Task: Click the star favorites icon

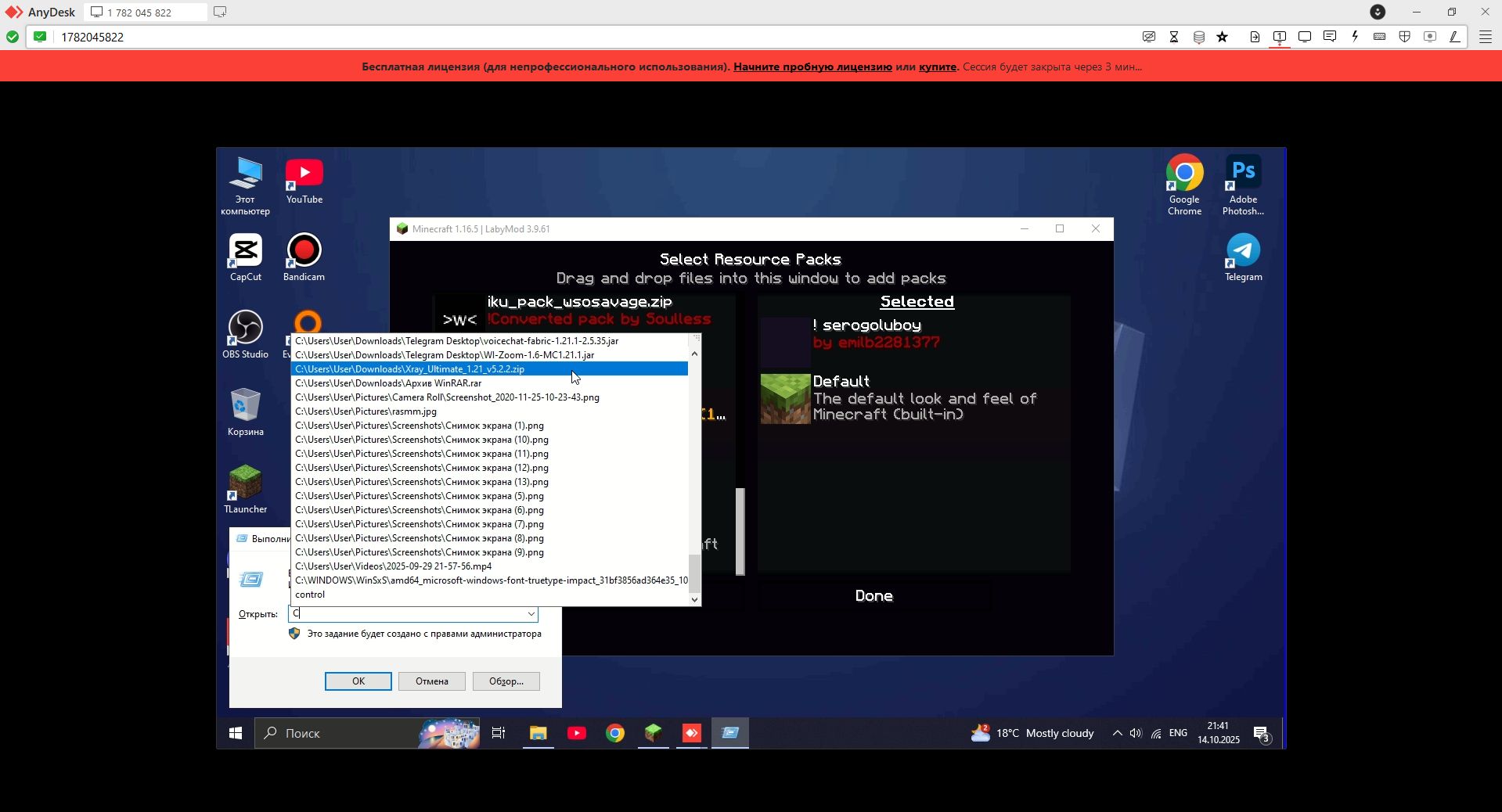Action: 1223,37
